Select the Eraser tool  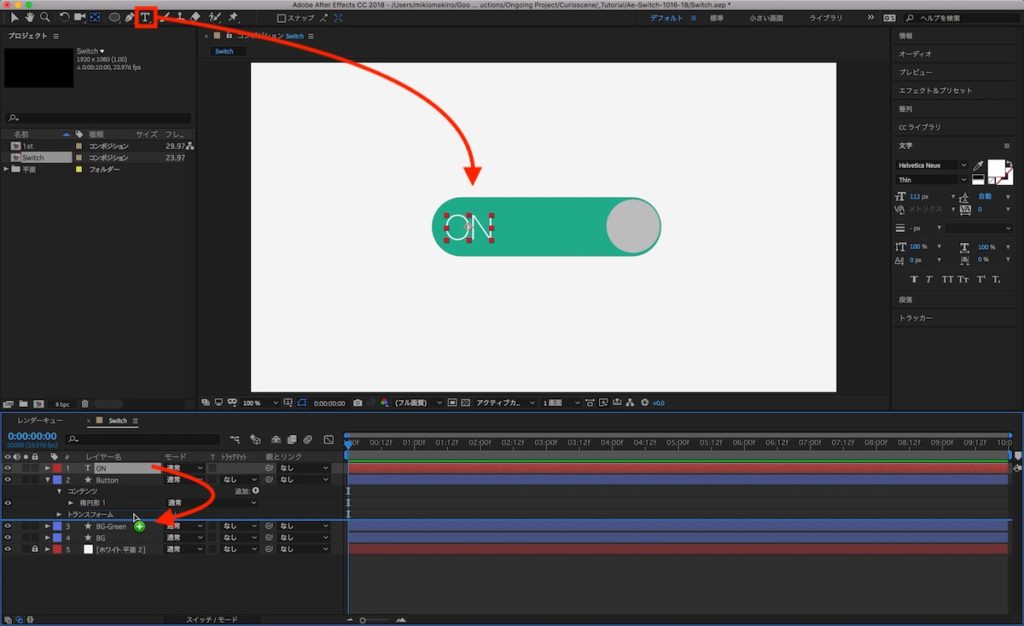(x=195, y=17)
